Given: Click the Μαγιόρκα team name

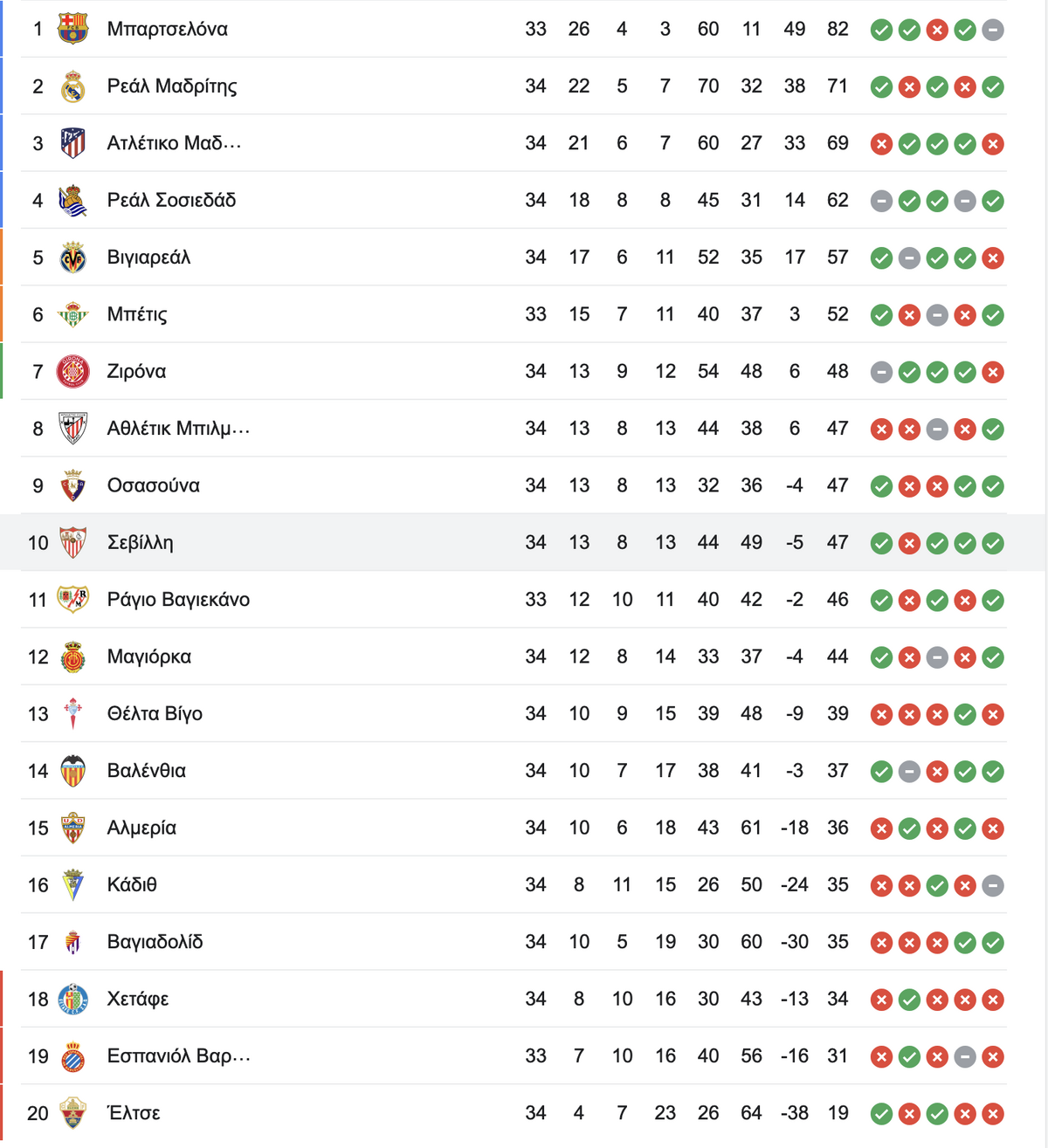Looking at the screenshot, I should [148, 656].
